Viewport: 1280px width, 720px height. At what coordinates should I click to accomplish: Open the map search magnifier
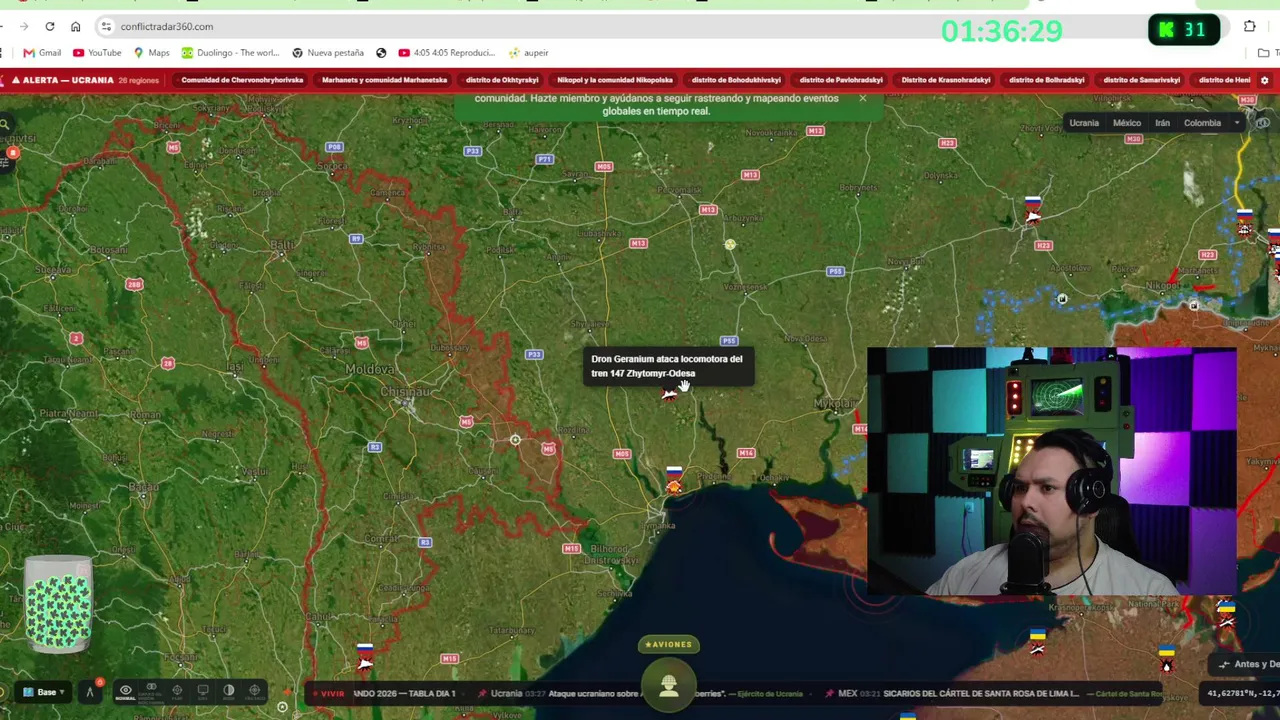click(5, 125)
